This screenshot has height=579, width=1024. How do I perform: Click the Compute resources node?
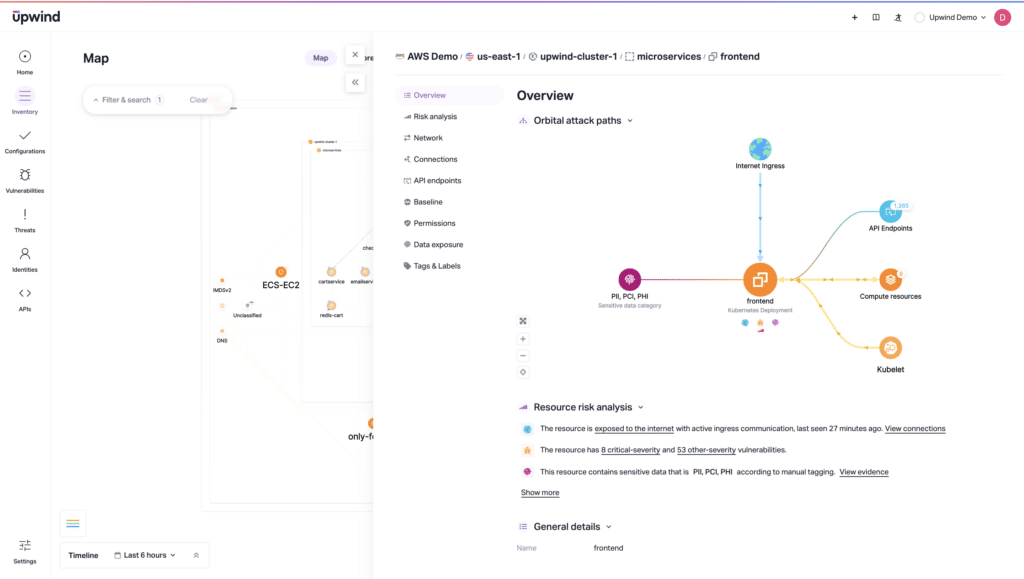890,279
